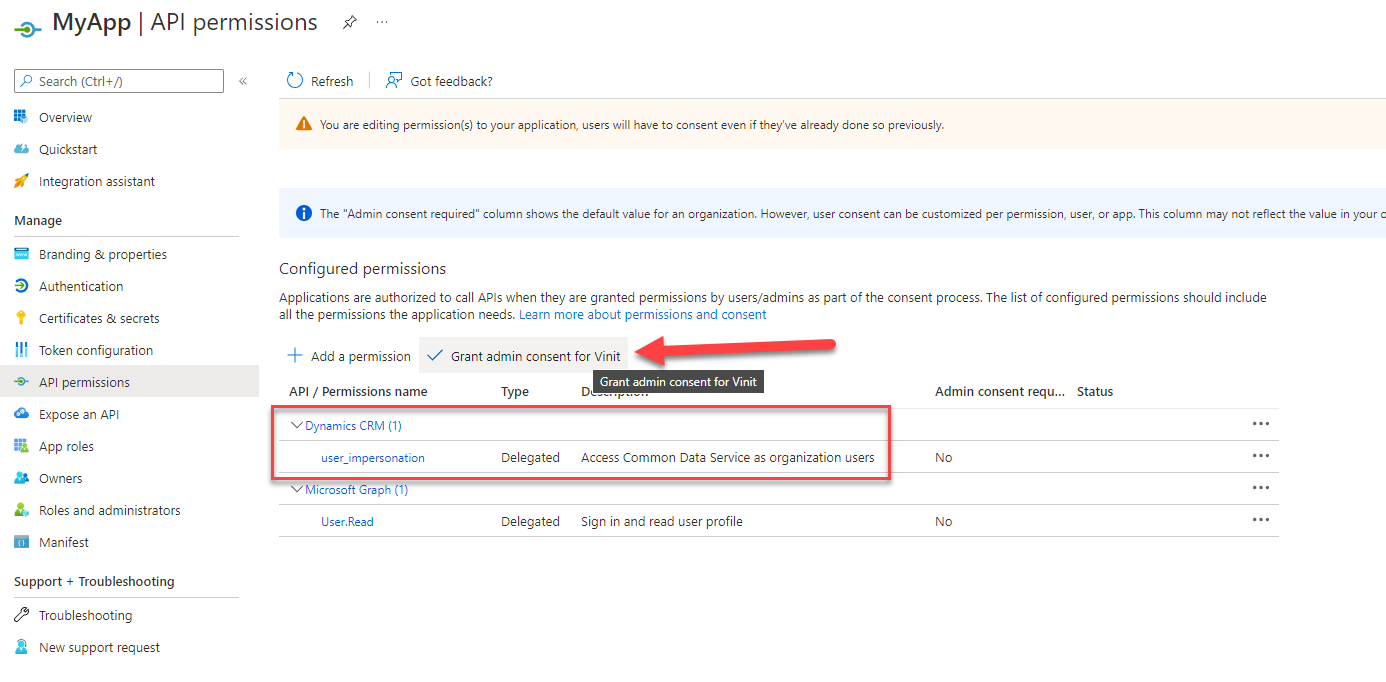1386x682 pixels.
Task: Click Got feedback? text
Action: 451,81
